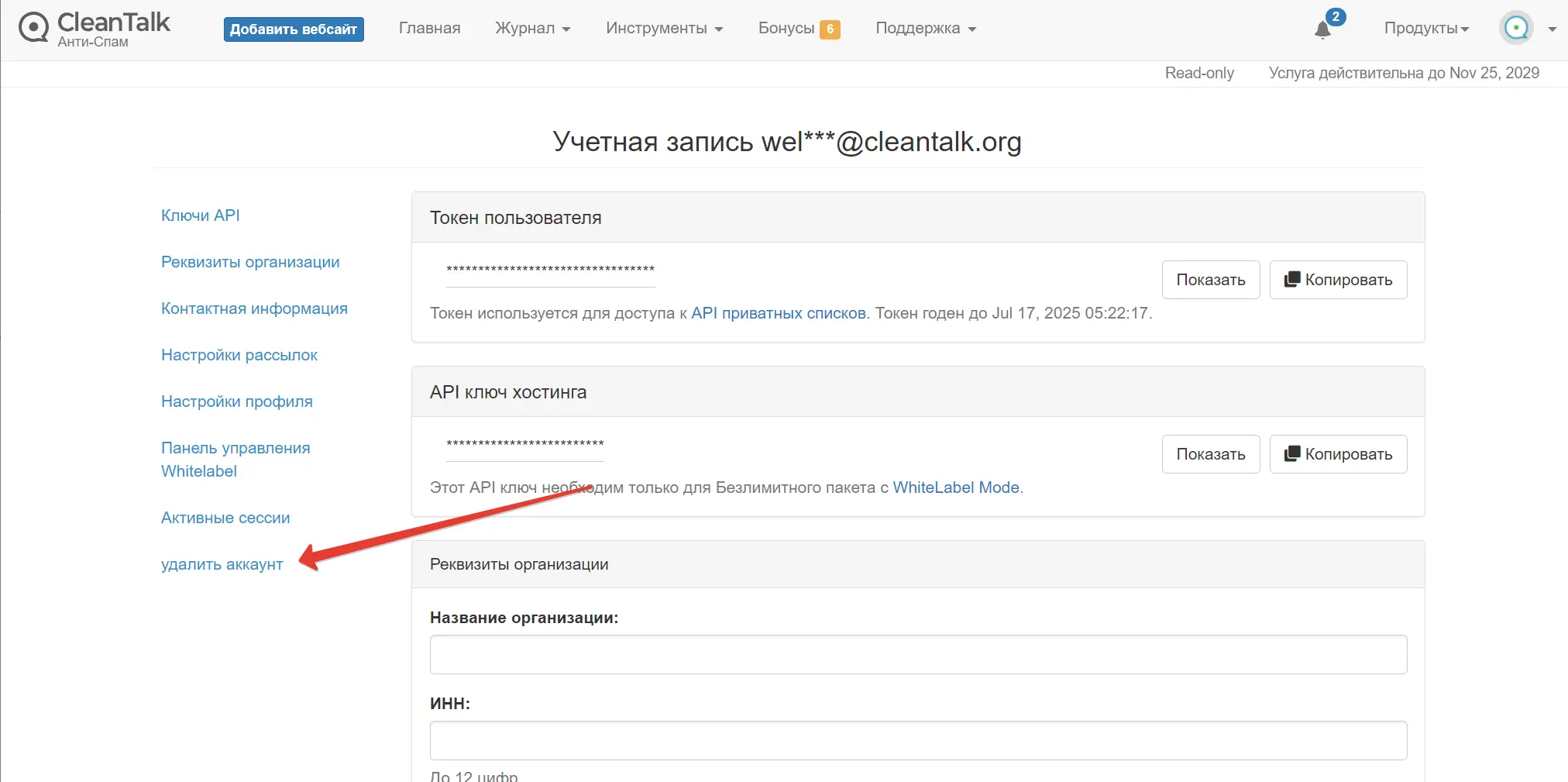
Task: Open the notifications bell
Action: point(1322,30)
